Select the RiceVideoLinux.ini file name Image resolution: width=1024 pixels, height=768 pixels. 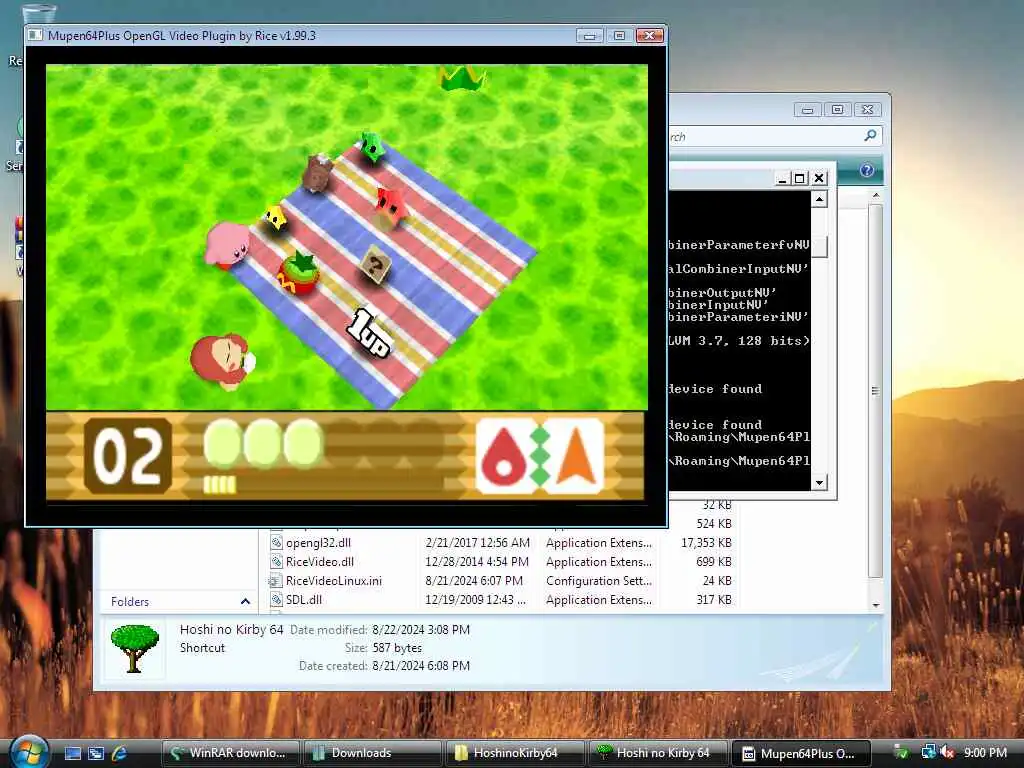[x=334, y=581]
